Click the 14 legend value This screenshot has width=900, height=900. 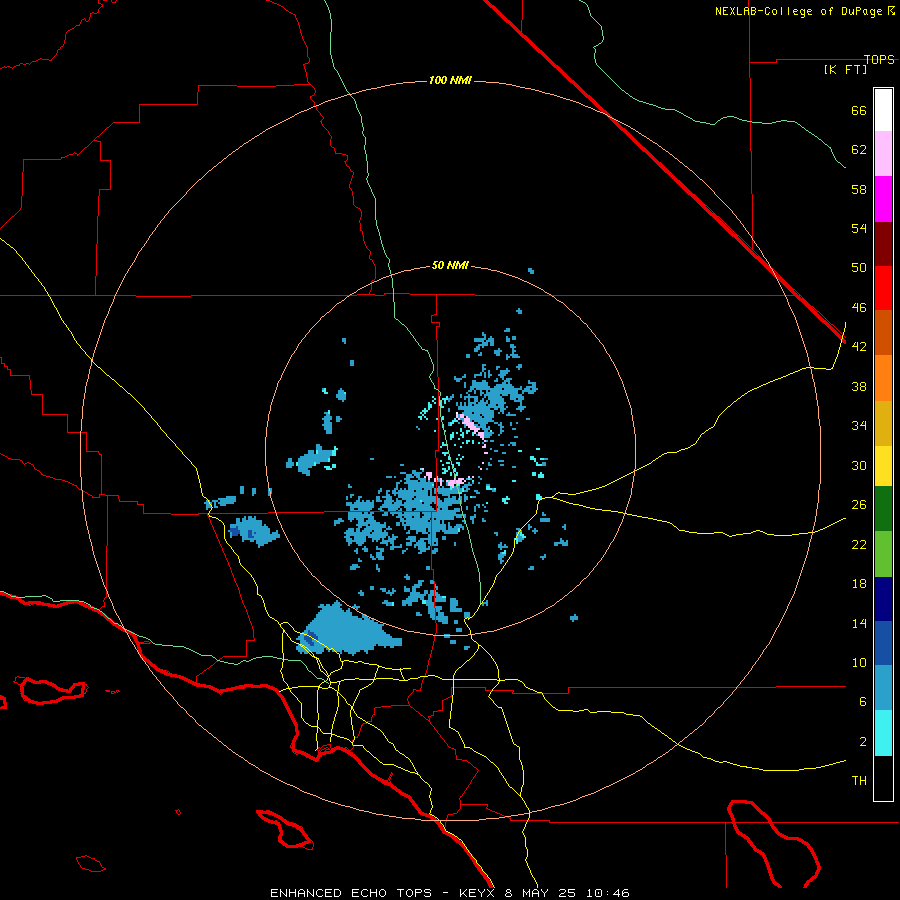(x=859, y=623)
